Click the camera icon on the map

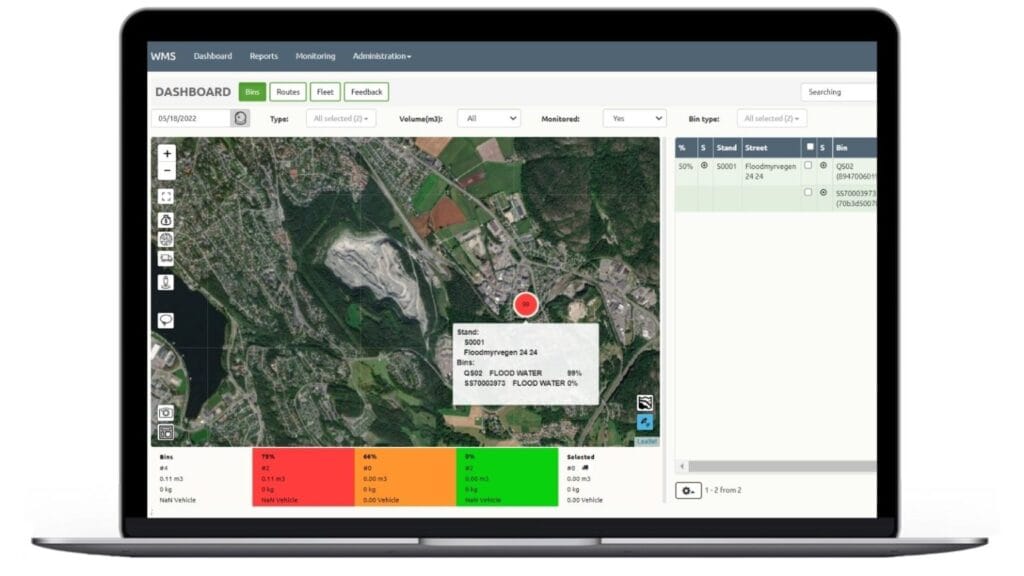[x=166, y=412]
